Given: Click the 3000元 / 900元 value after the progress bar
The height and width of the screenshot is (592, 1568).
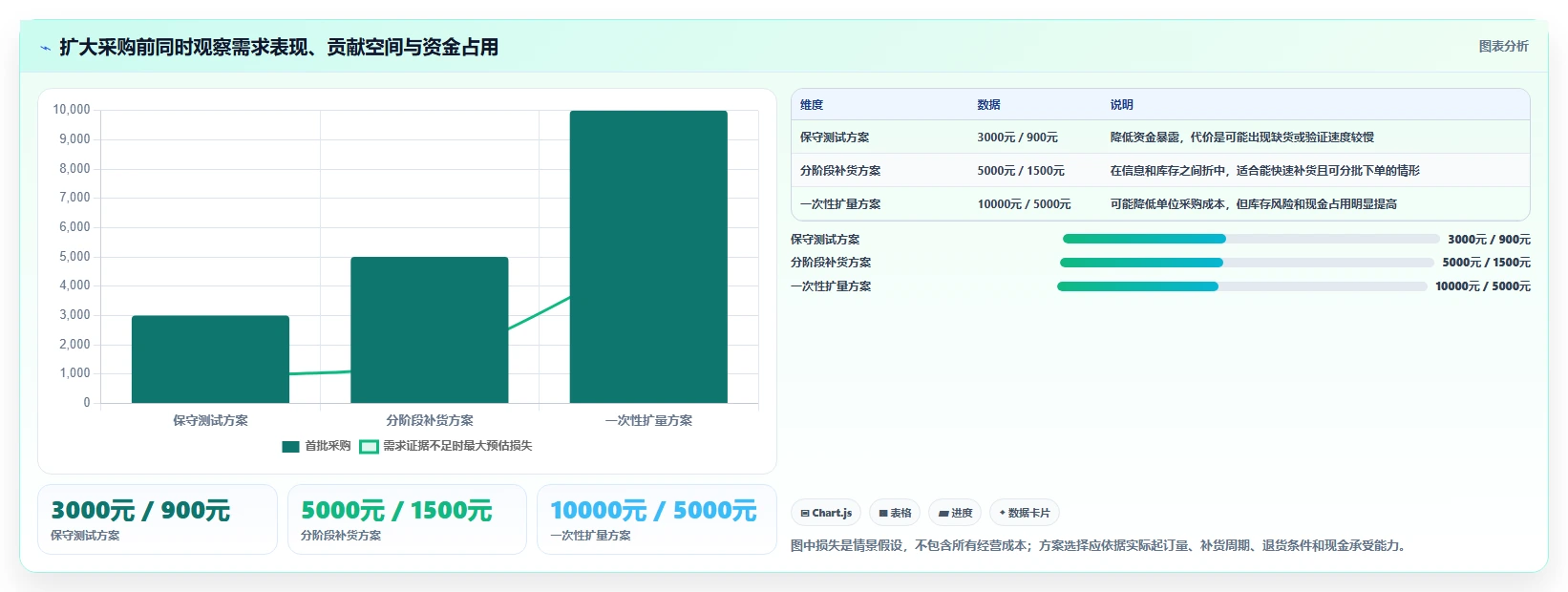Looking at the screenshot, I should 1489,240.
